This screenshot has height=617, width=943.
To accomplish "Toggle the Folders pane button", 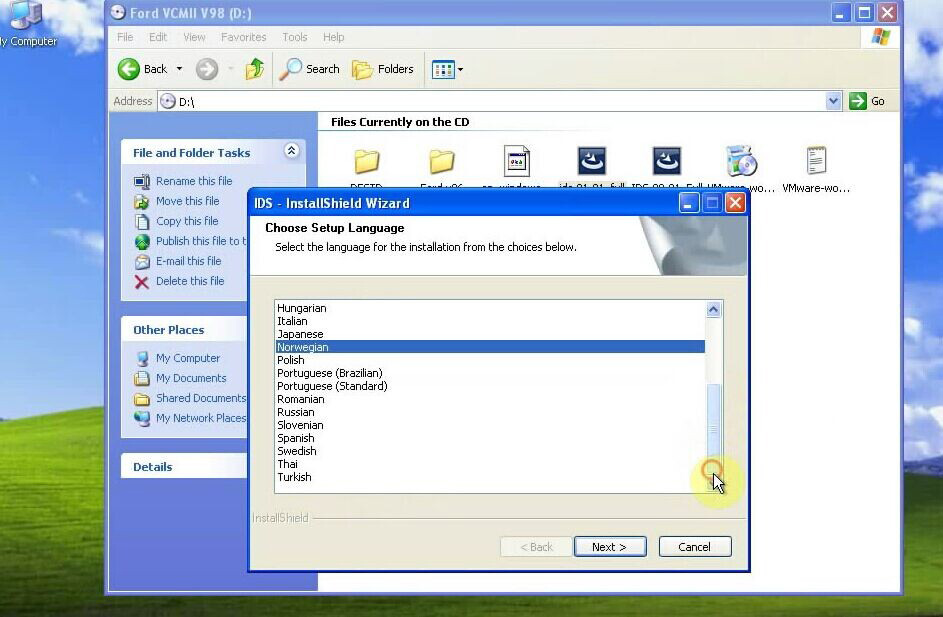I will [x=382, y=69].
